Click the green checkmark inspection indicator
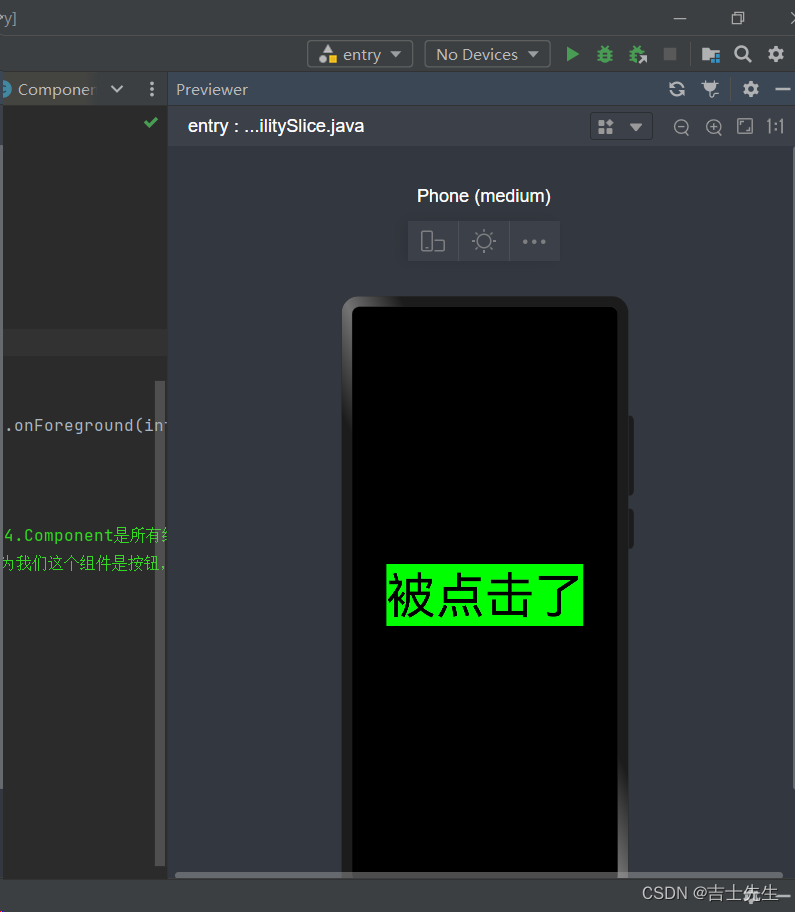This screenshot has height=912, width=795. [x=151, y=122]
